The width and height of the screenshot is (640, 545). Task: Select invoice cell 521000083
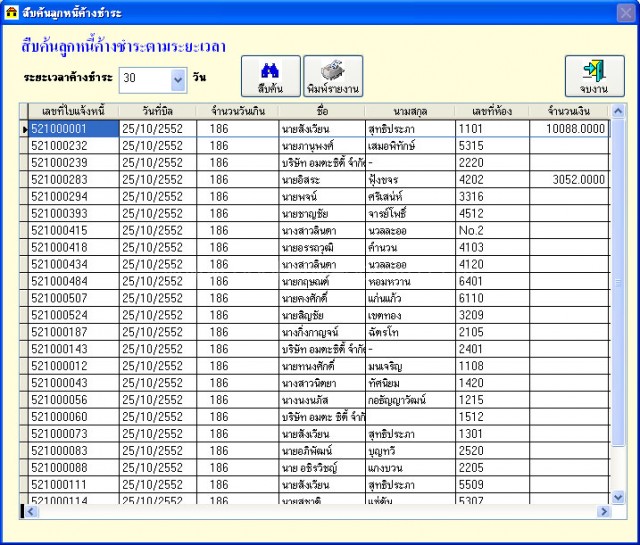(x=74, y=451)
